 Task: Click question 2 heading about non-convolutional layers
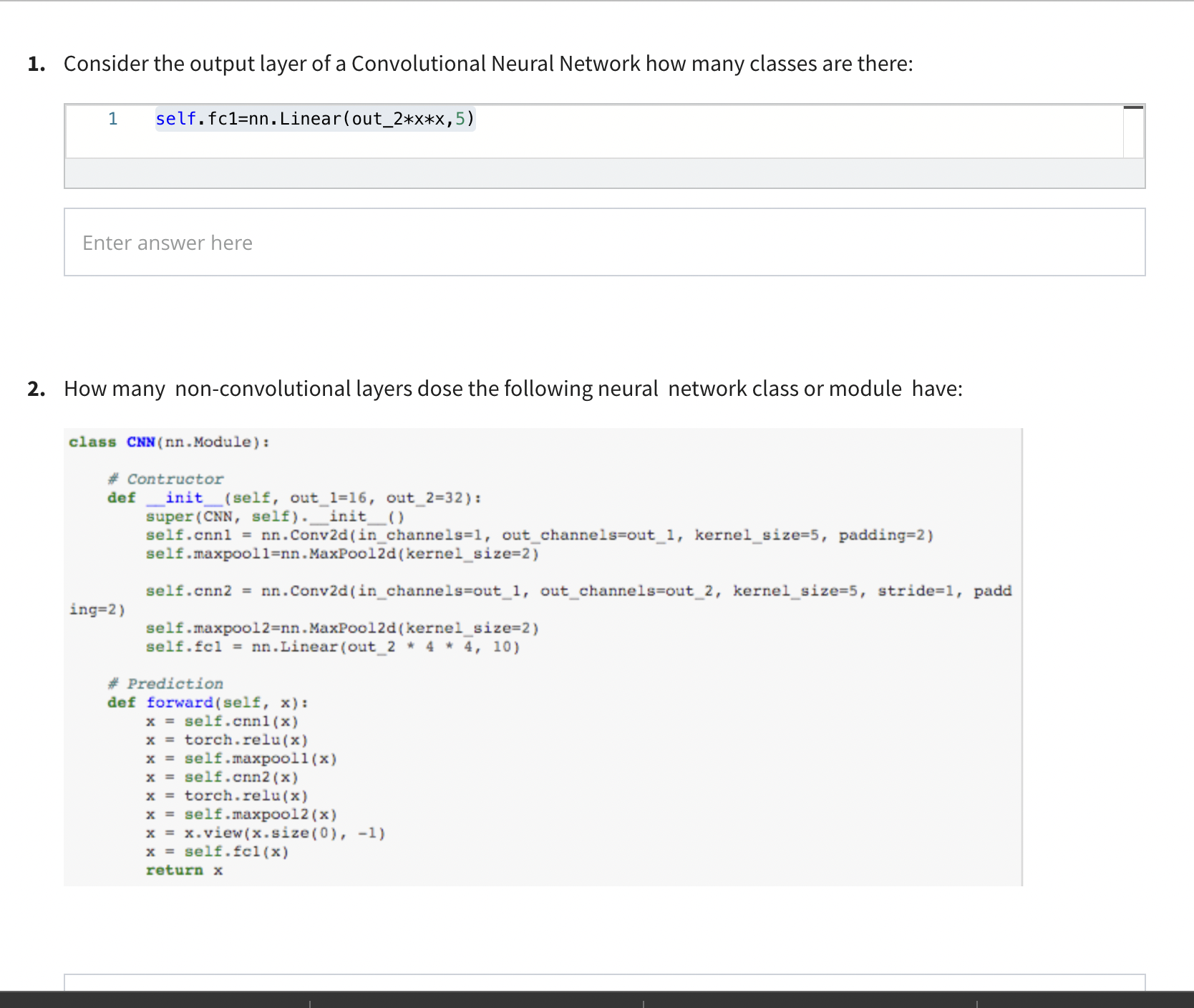tap(513, 388)
